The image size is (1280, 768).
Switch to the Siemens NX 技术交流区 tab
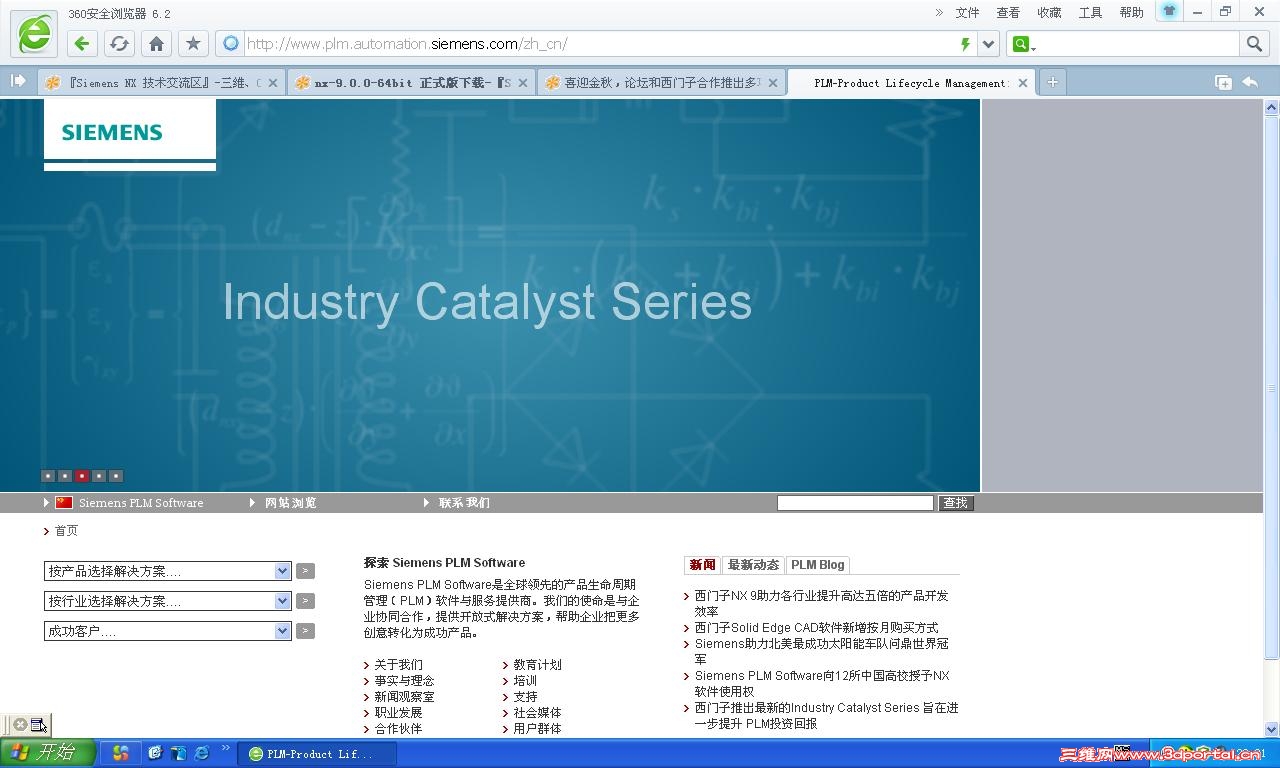pos(163,83)
